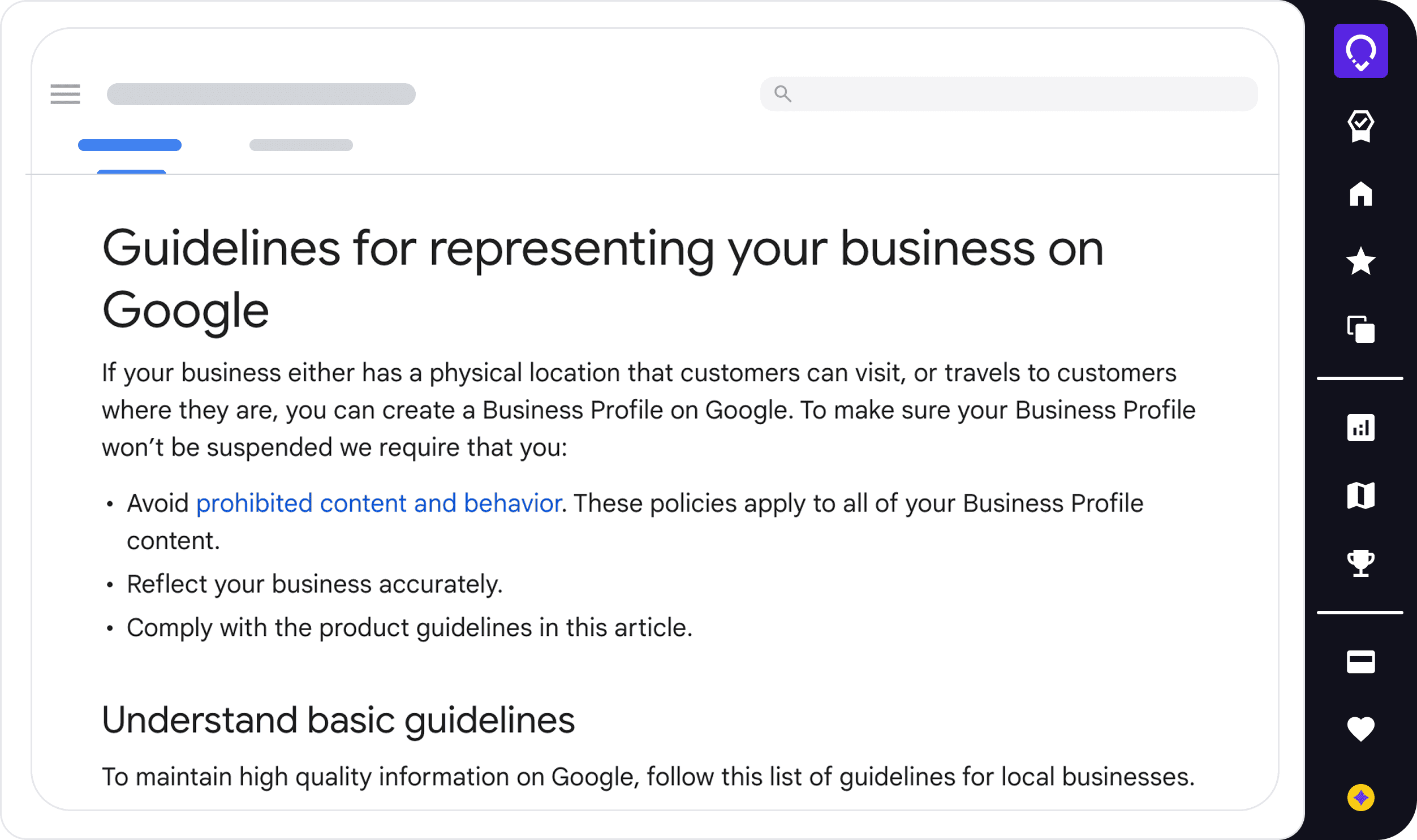Go to the home icon in sidebar
The image size is (1417, 840).
(1360, 194)
